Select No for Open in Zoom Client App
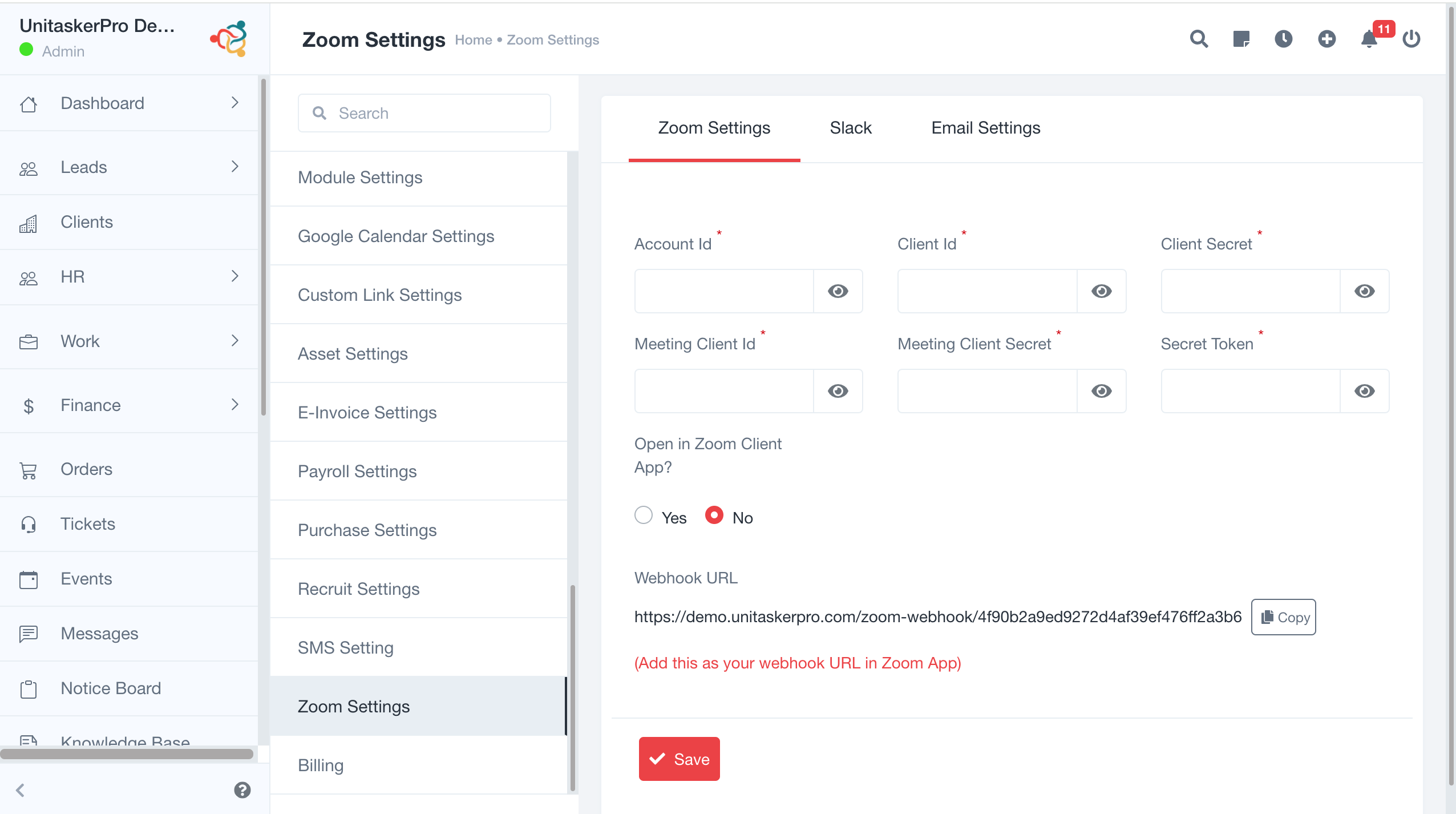This screenshot has width=1456, height=814. [714, 515]
